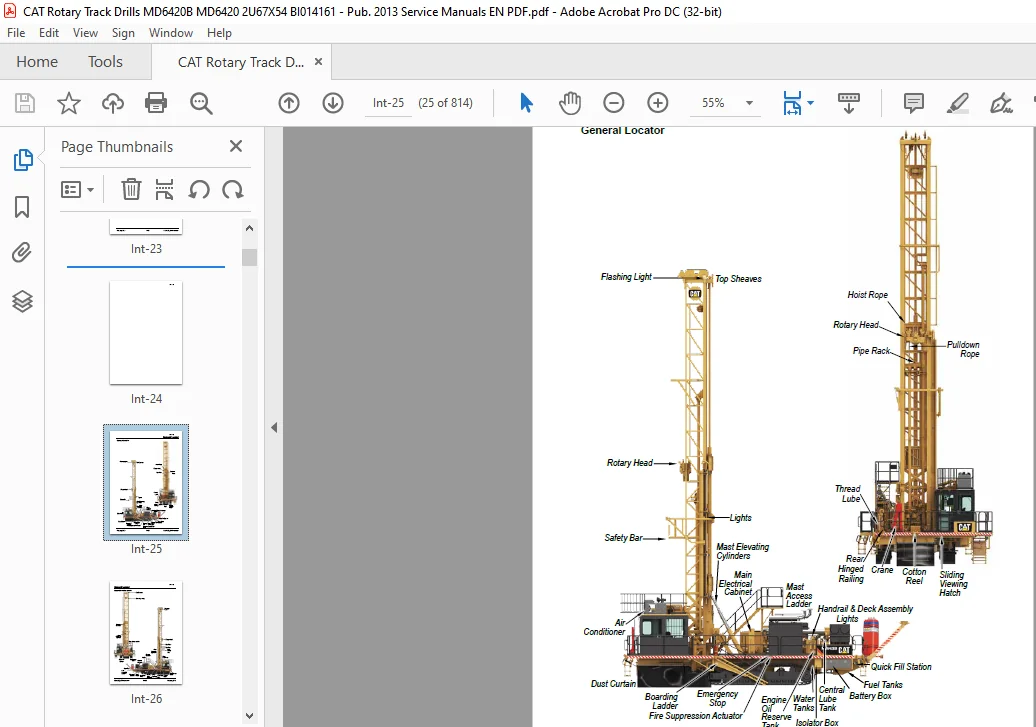Rotate page counterclockwise
The image size is (1036, 727).
(x=199, y=190)
